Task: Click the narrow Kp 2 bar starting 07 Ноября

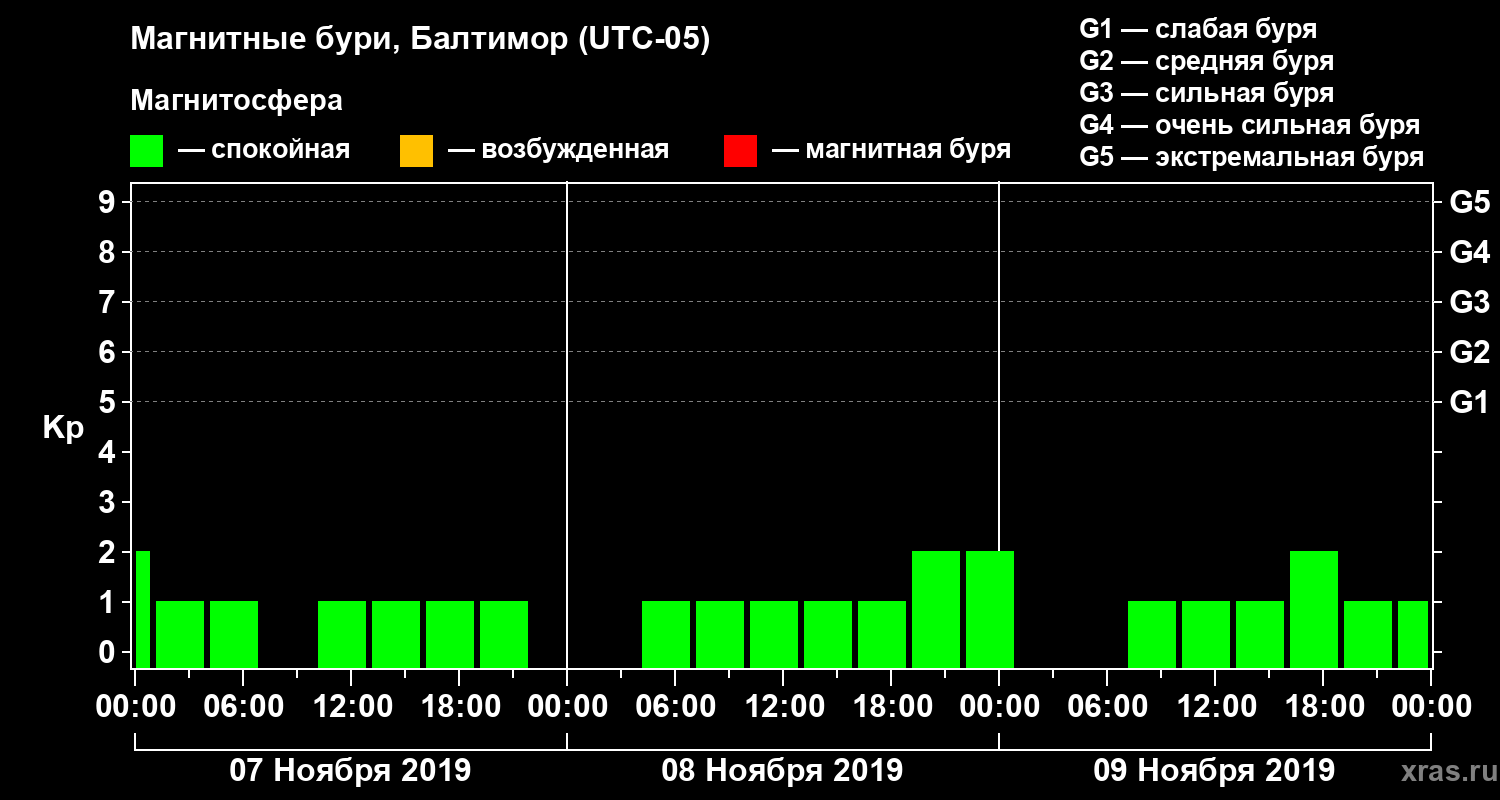Action: tap(143, 609)
